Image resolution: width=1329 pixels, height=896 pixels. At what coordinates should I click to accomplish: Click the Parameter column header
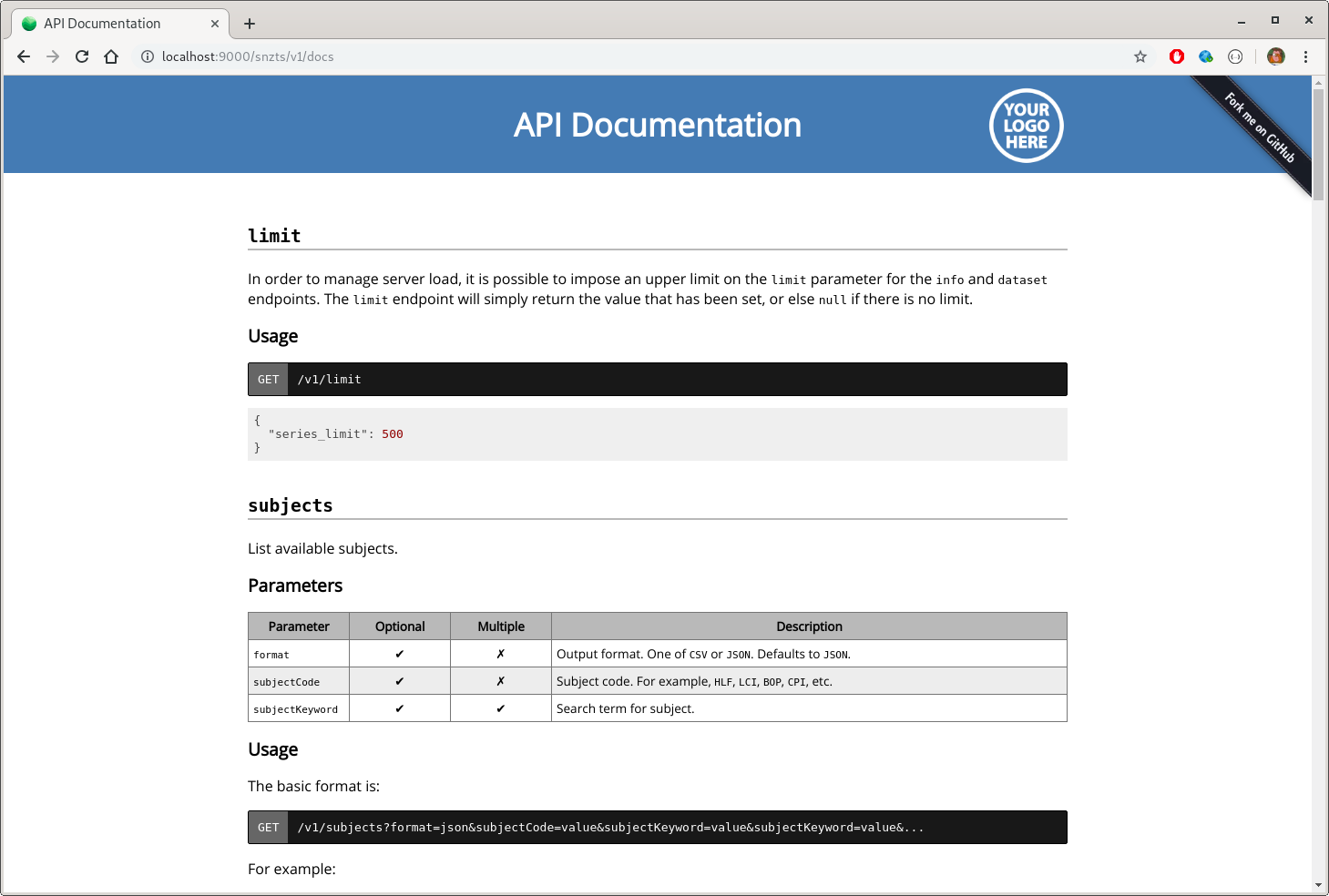pyautogui.click(x=299, y=626)
